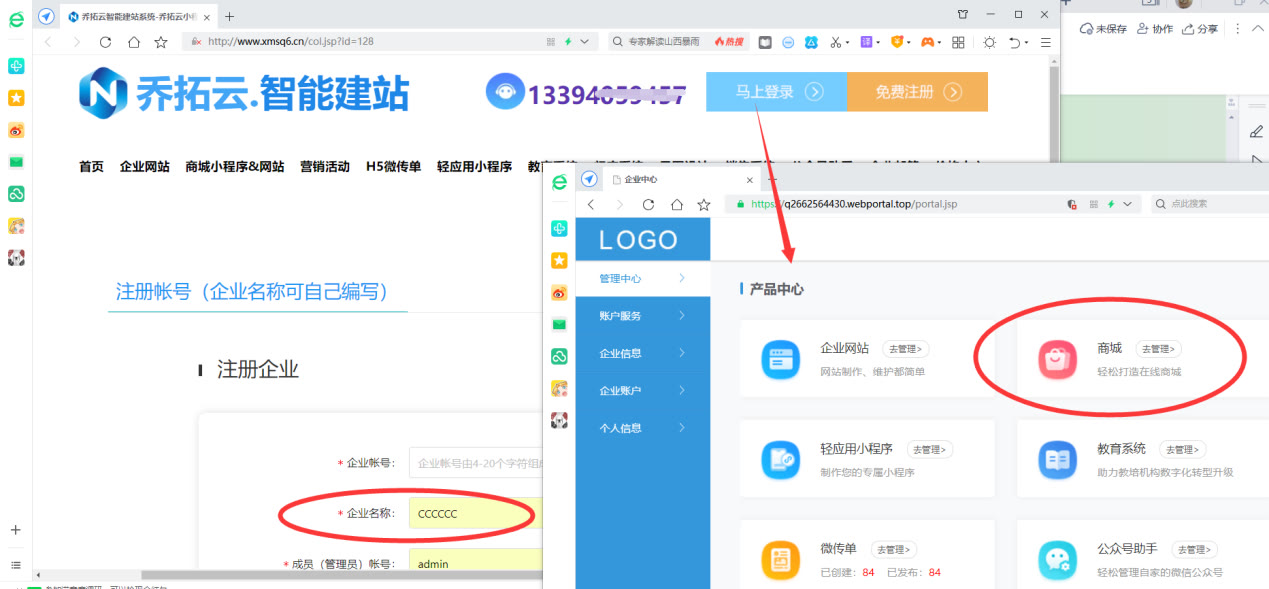Open the games icon in the browser toolbar
The image size is (1269, 589).
click(x=926, y=43)
